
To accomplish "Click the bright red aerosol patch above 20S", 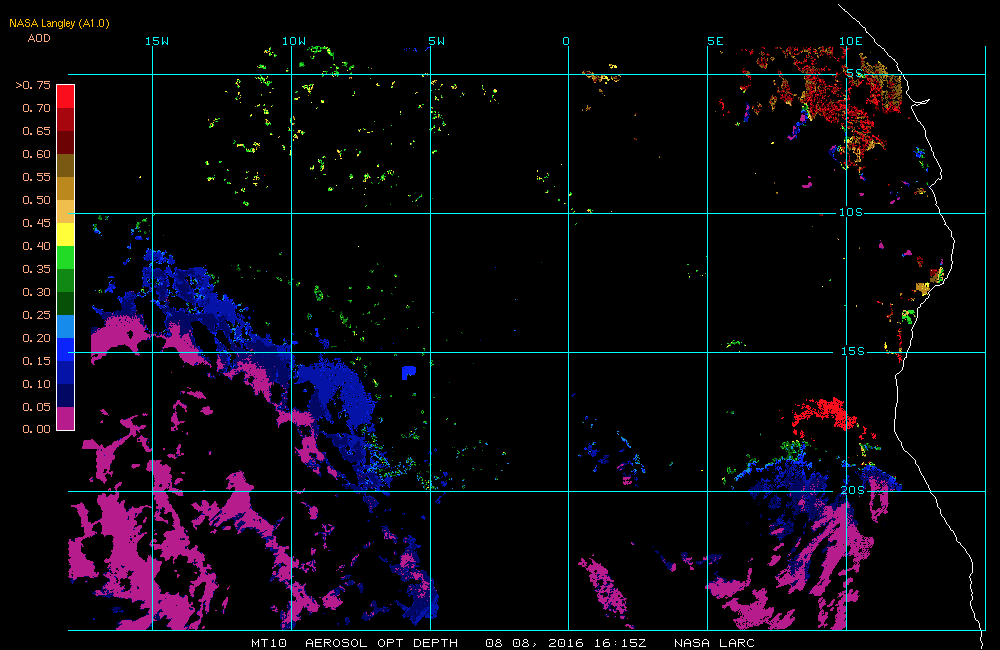I will pyautogui.click(x=823, y=413).
